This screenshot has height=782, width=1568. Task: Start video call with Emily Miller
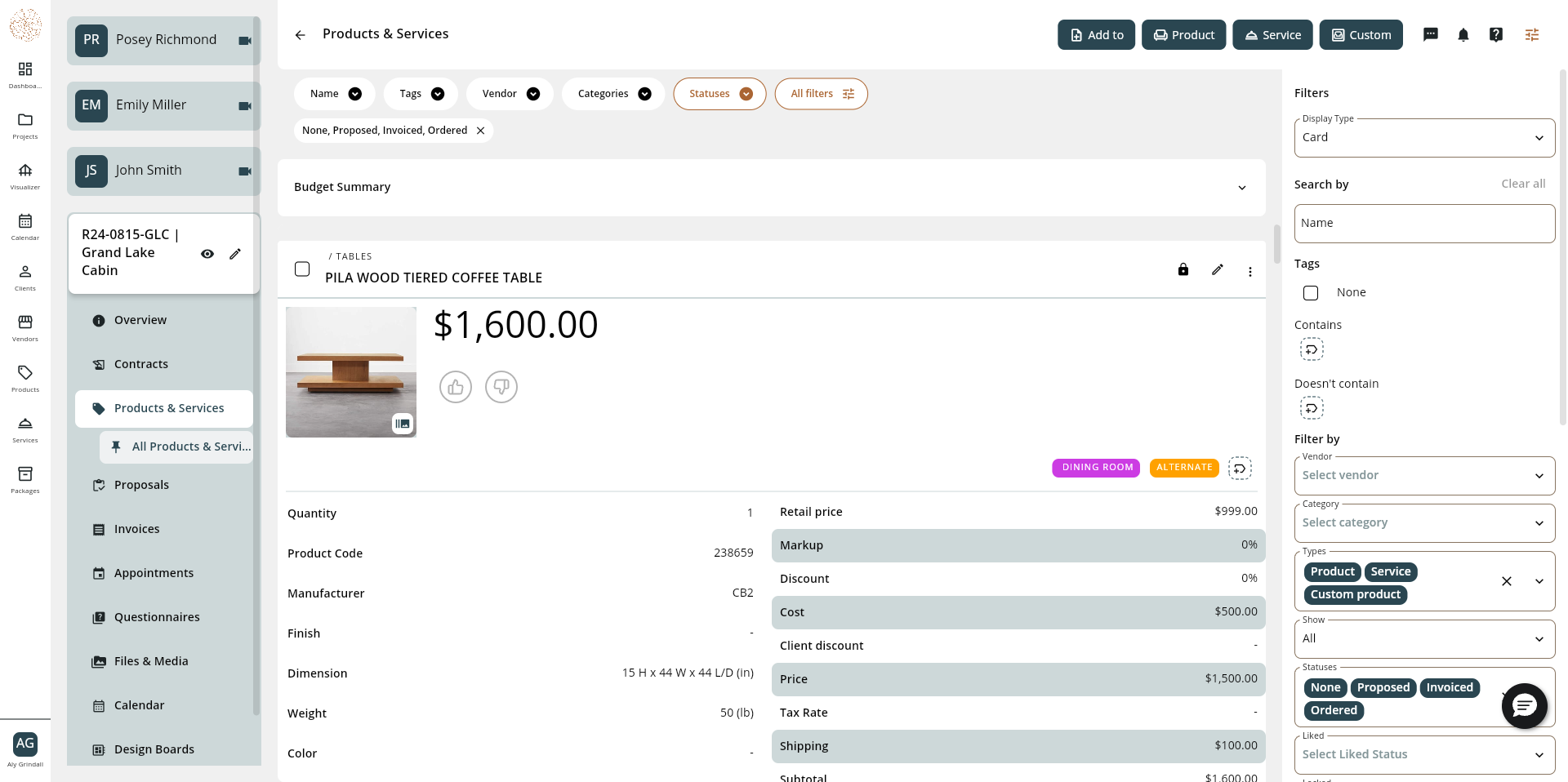point(244,106)
